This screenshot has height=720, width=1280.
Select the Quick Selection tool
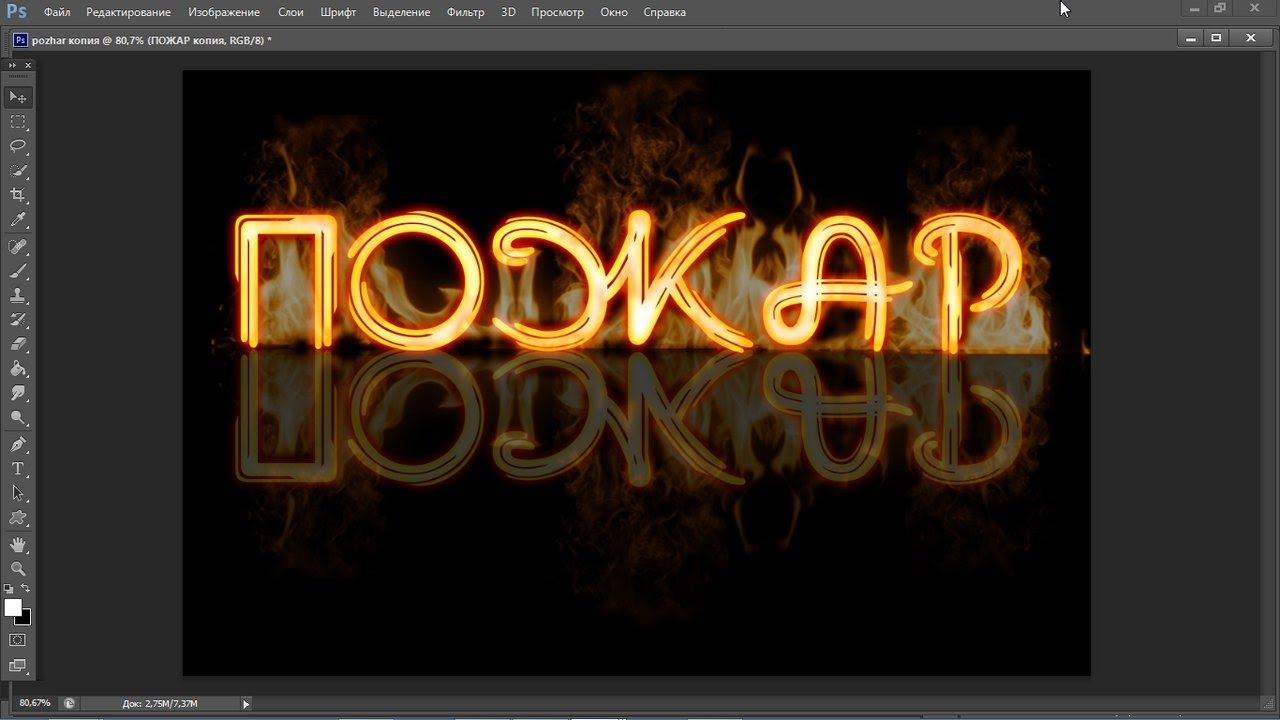tap(18, 171)
